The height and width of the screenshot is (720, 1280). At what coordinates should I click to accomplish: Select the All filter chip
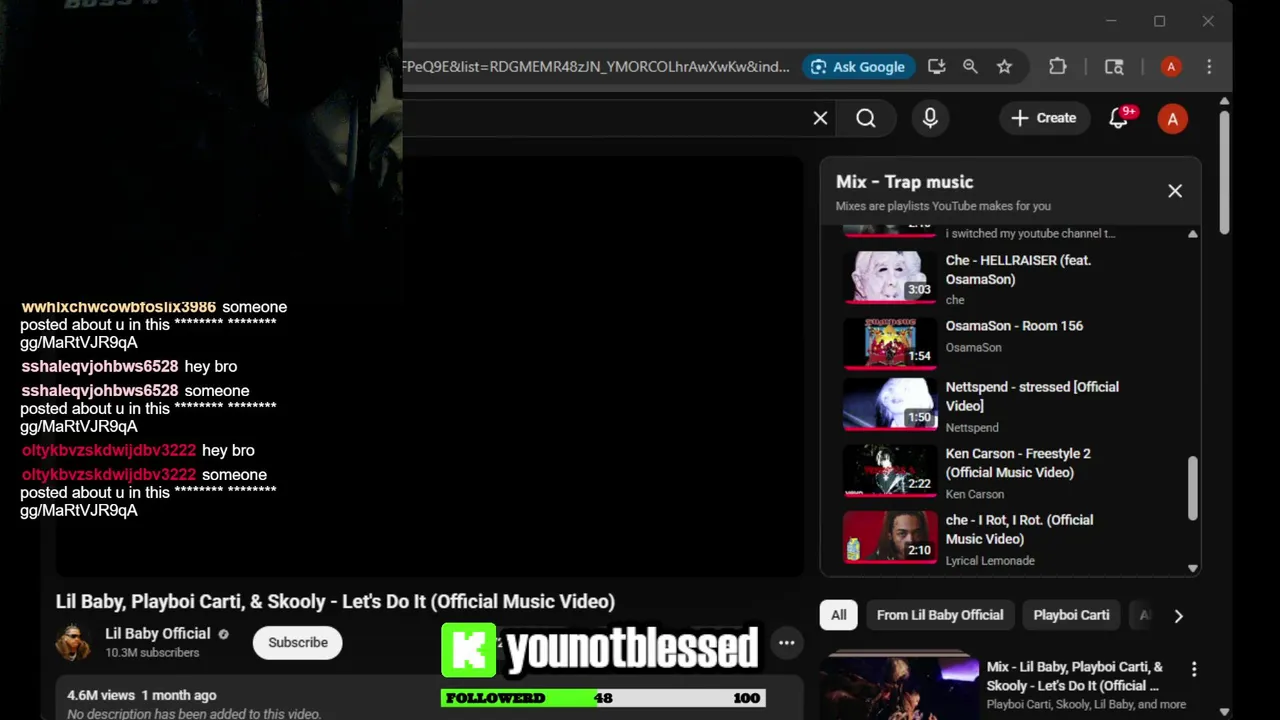(x=839, y=615)
